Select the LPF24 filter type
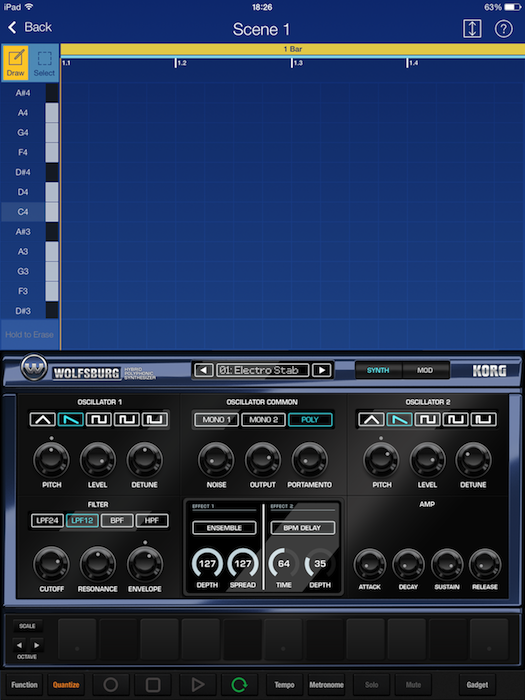 pyautogui.click(x=47, y=521)
